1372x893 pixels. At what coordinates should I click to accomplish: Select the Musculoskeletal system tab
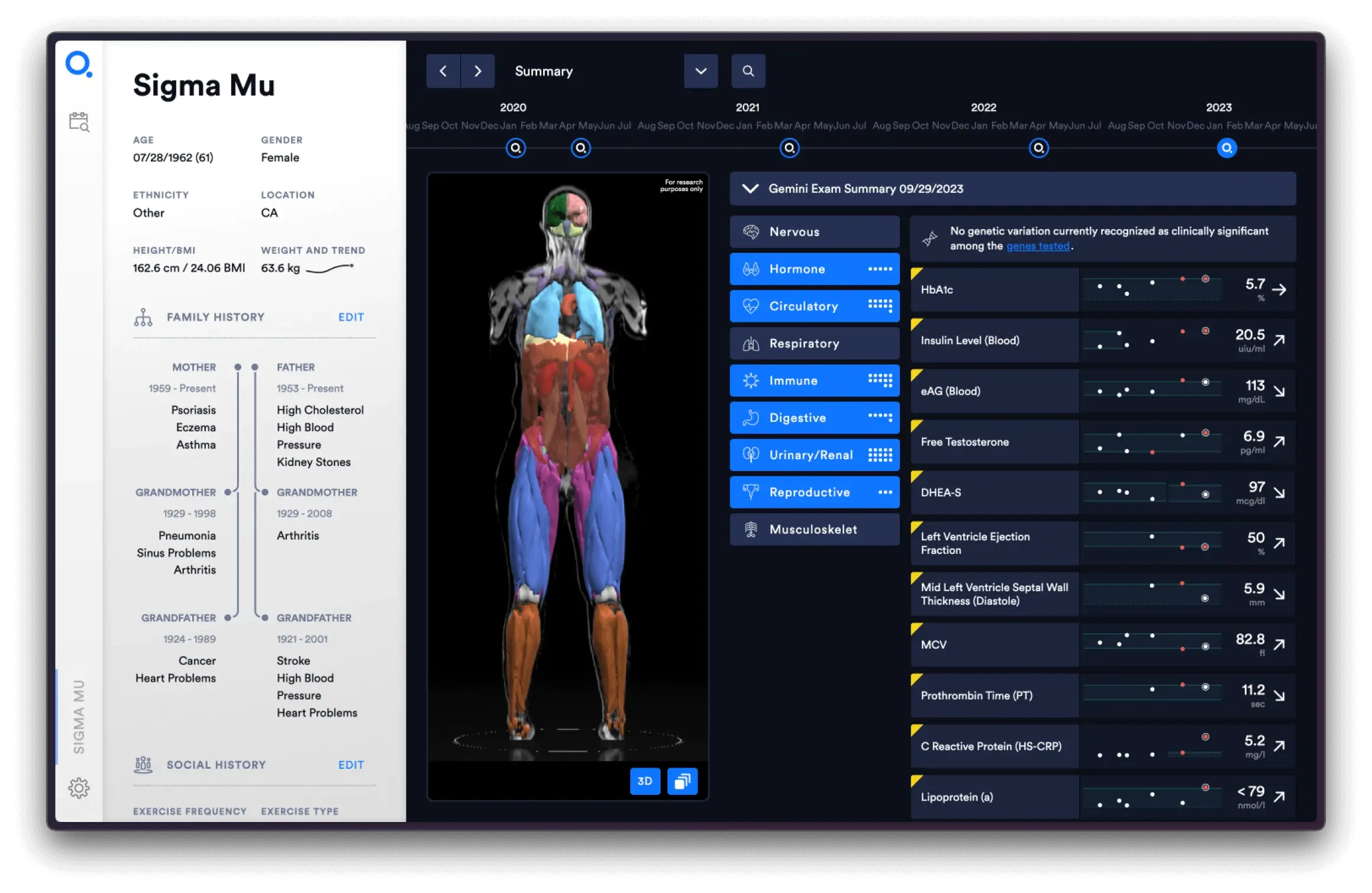click(x=814, y=530)
